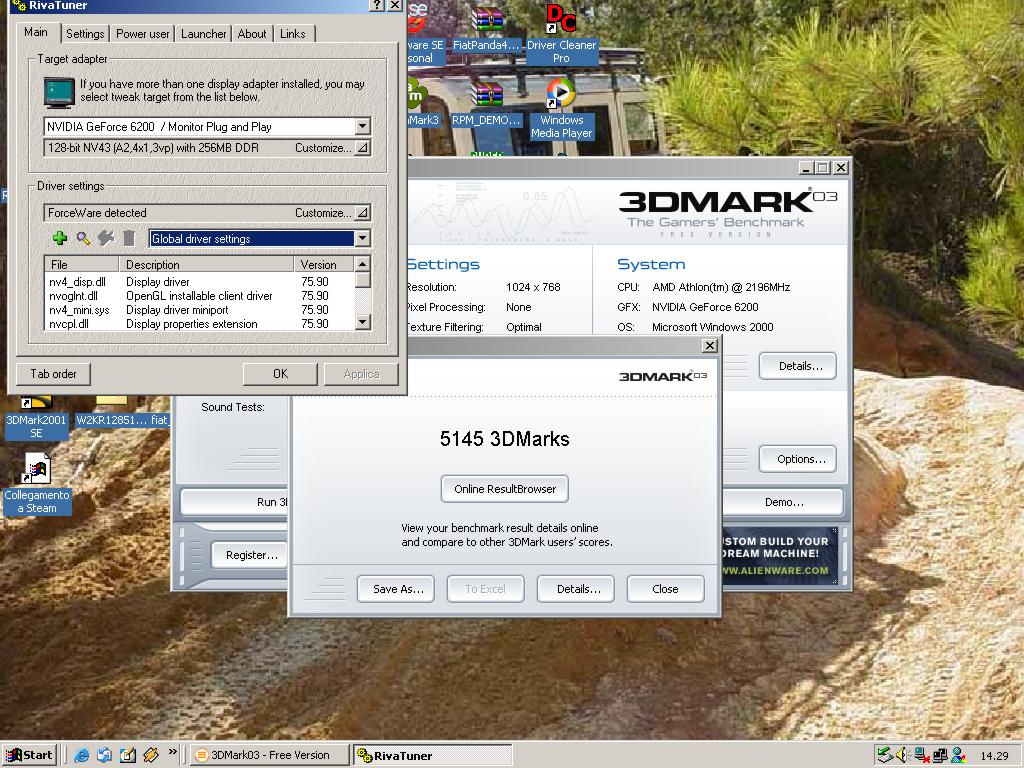
Task: Click the greyed wrench edit icon in RivaTuner
Action: pos(106,238)
